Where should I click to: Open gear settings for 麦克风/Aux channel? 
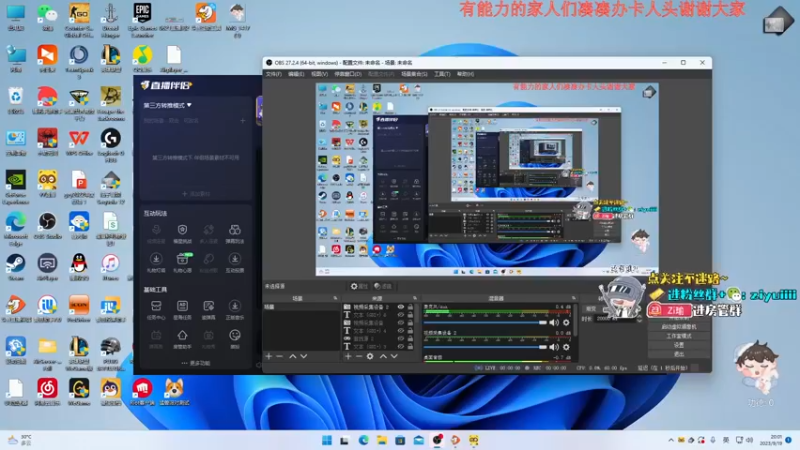click(566, 322)
